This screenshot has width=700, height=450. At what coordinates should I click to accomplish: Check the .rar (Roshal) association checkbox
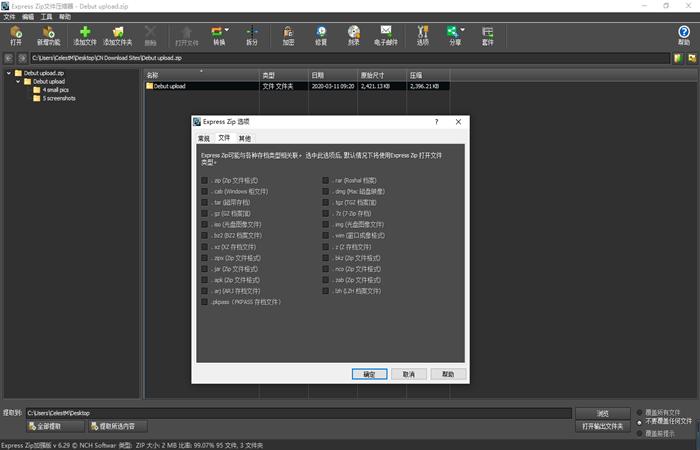[326, 180]
